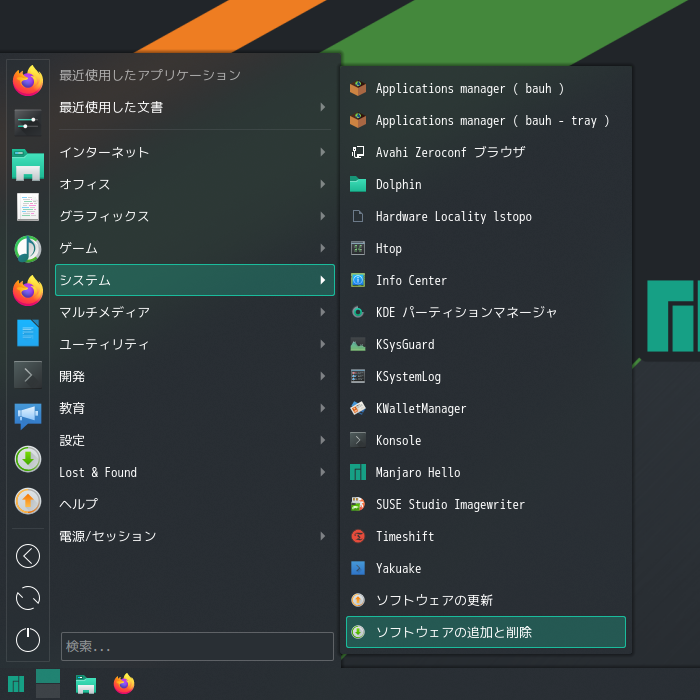Click the green download arrow favorite icon
The height and width of the screenshot is (700, 700).
pos(28,459)
